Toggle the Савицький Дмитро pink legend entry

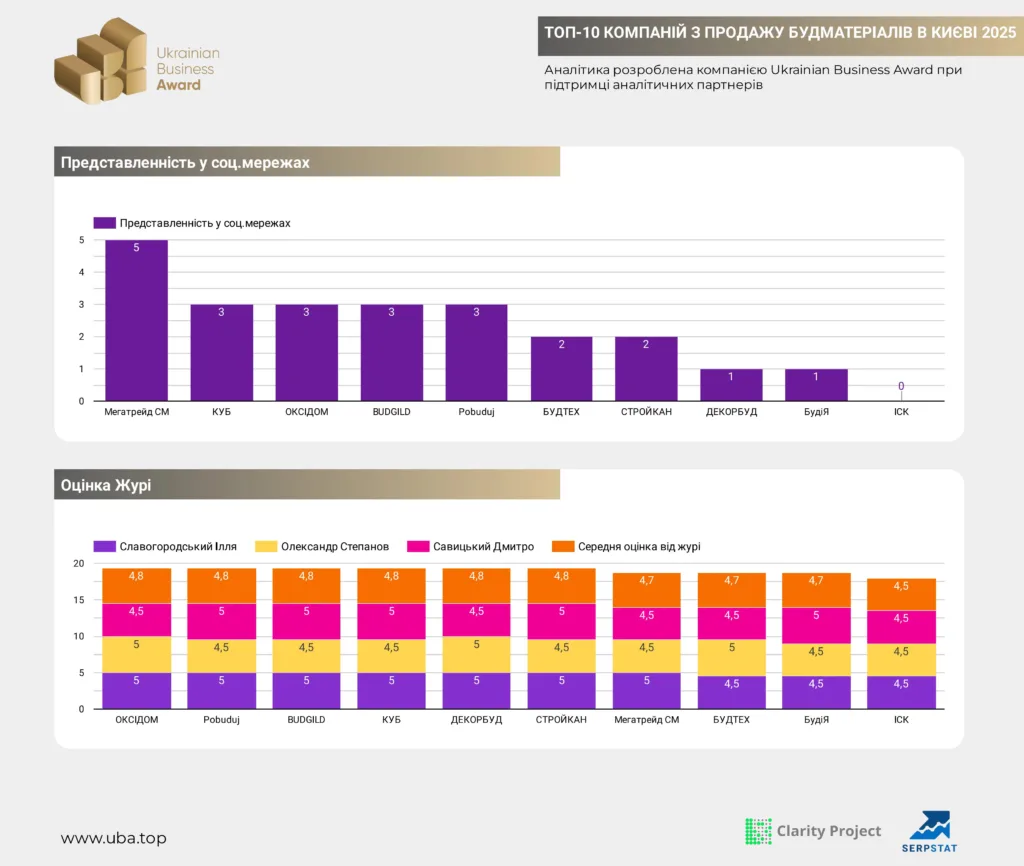pos(471,546)
